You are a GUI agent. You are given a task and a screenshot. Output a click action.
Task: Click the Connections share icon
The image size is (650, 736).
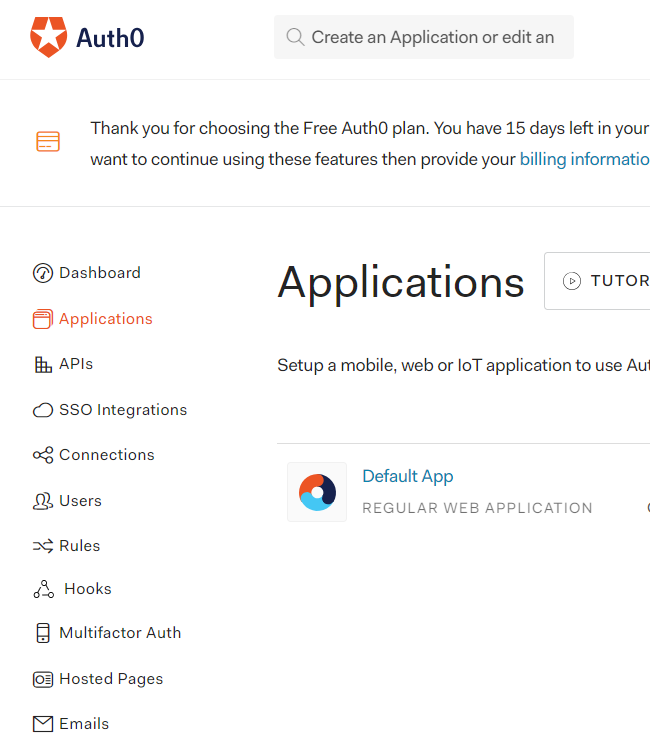[x=43, y=455]
